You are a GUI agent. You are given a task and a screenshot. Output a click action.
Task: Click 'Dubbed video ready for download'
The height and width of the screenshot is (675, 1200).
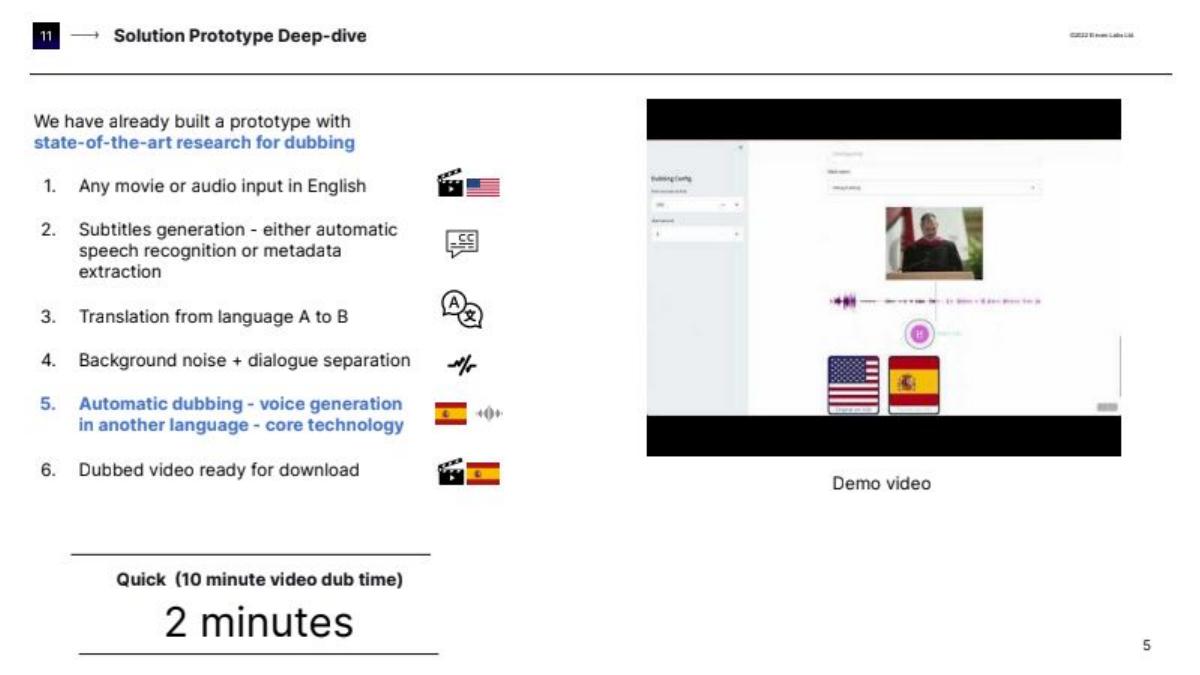(219, 470)
